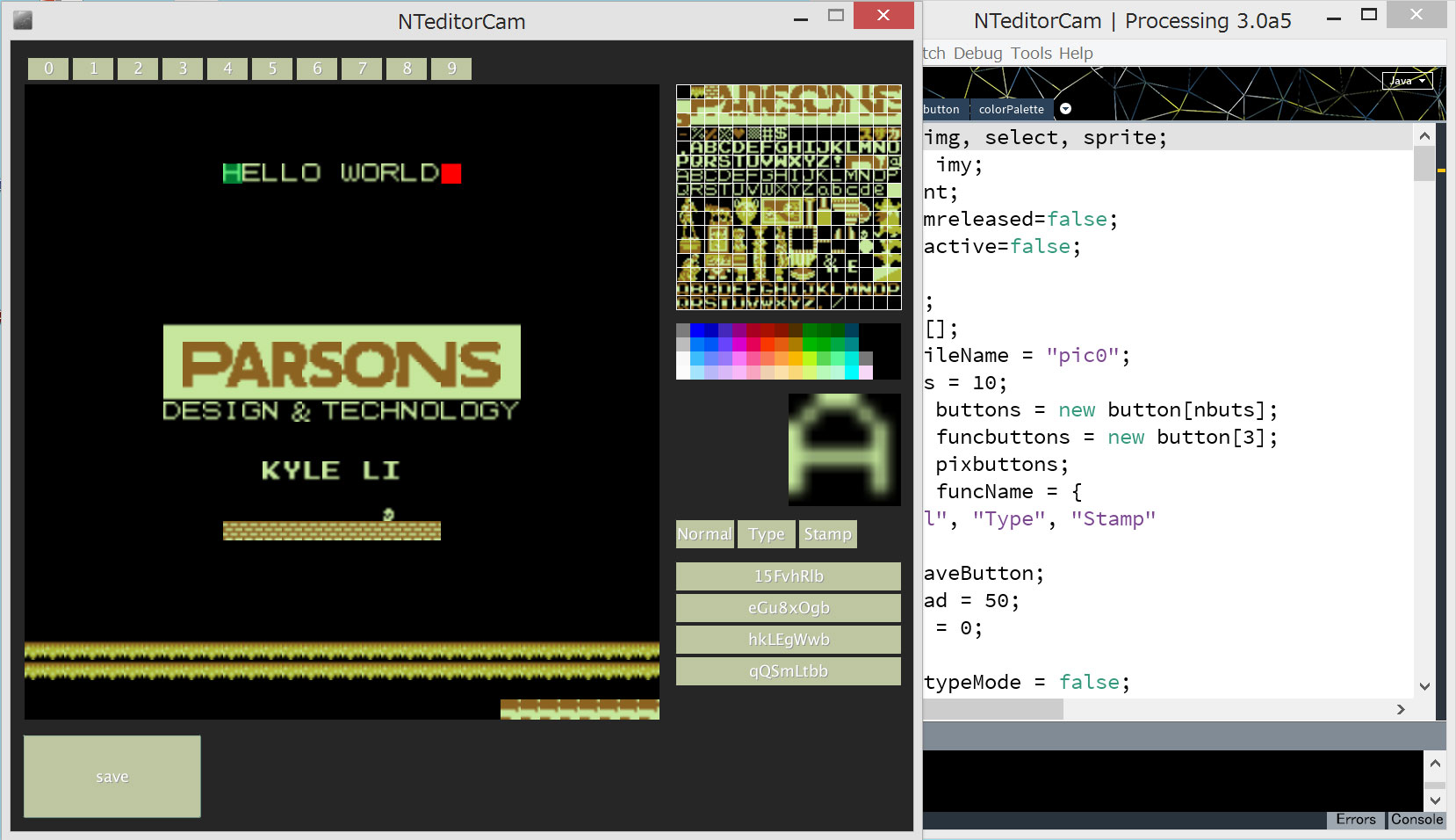Pick the pure blue color swatch
This screenshot has width=1456, height=840.
point(697,330)
